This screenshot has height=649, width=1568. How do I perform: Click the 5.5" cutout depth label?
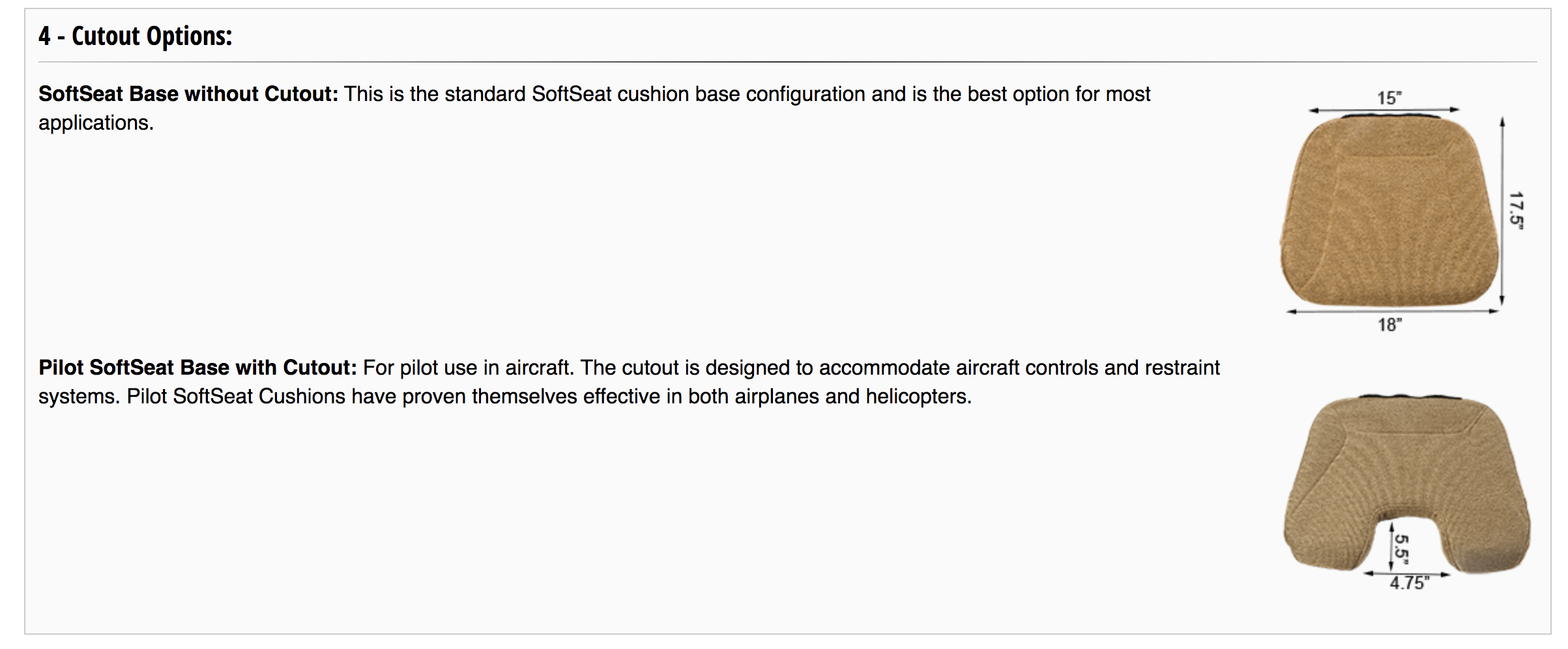[x=1402, y=549]
